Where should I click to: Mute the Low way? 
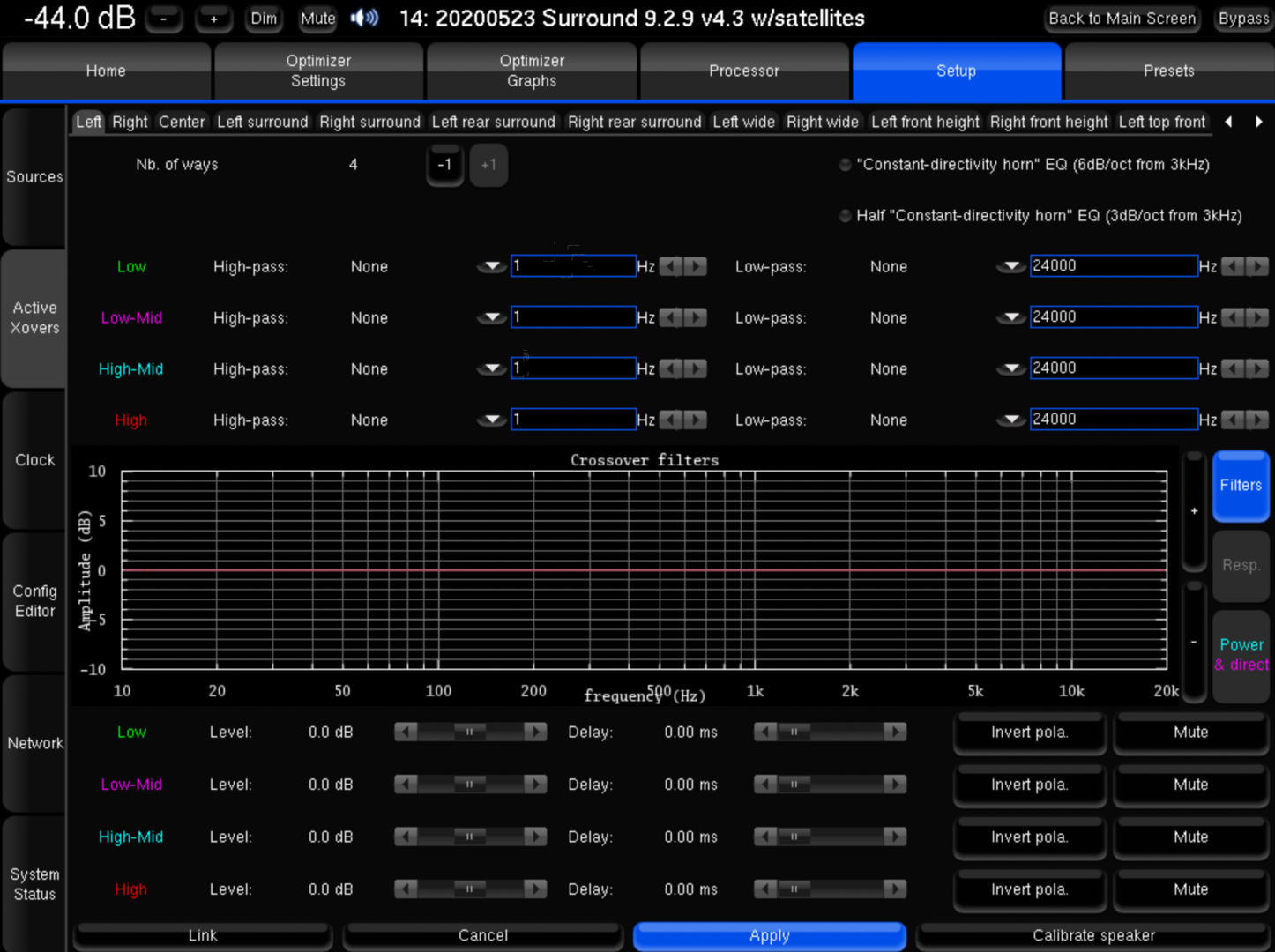1190,733
